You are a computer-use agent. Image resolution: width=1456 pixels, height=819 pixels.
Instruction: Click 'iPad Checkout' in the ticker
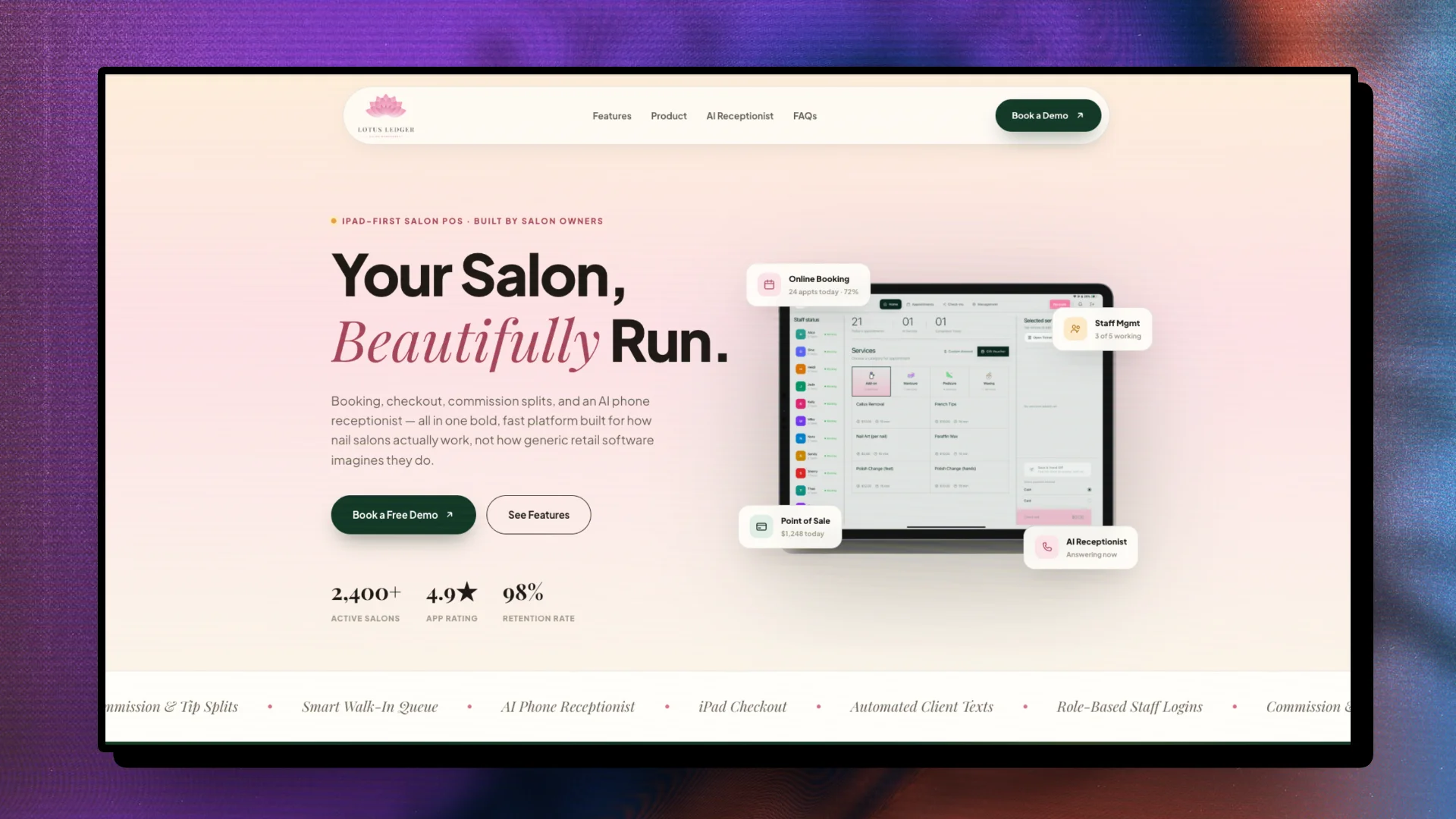pos(742,707)
